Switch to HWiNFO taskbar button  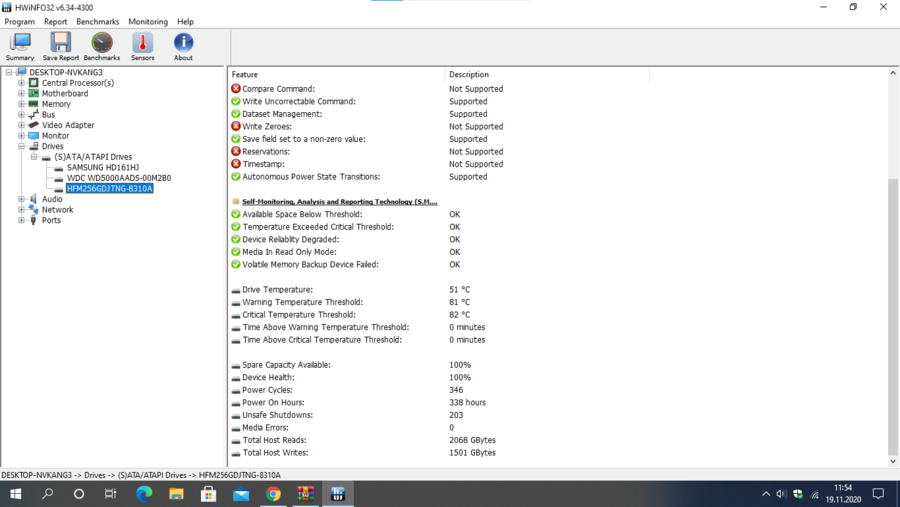click(338, 494)
